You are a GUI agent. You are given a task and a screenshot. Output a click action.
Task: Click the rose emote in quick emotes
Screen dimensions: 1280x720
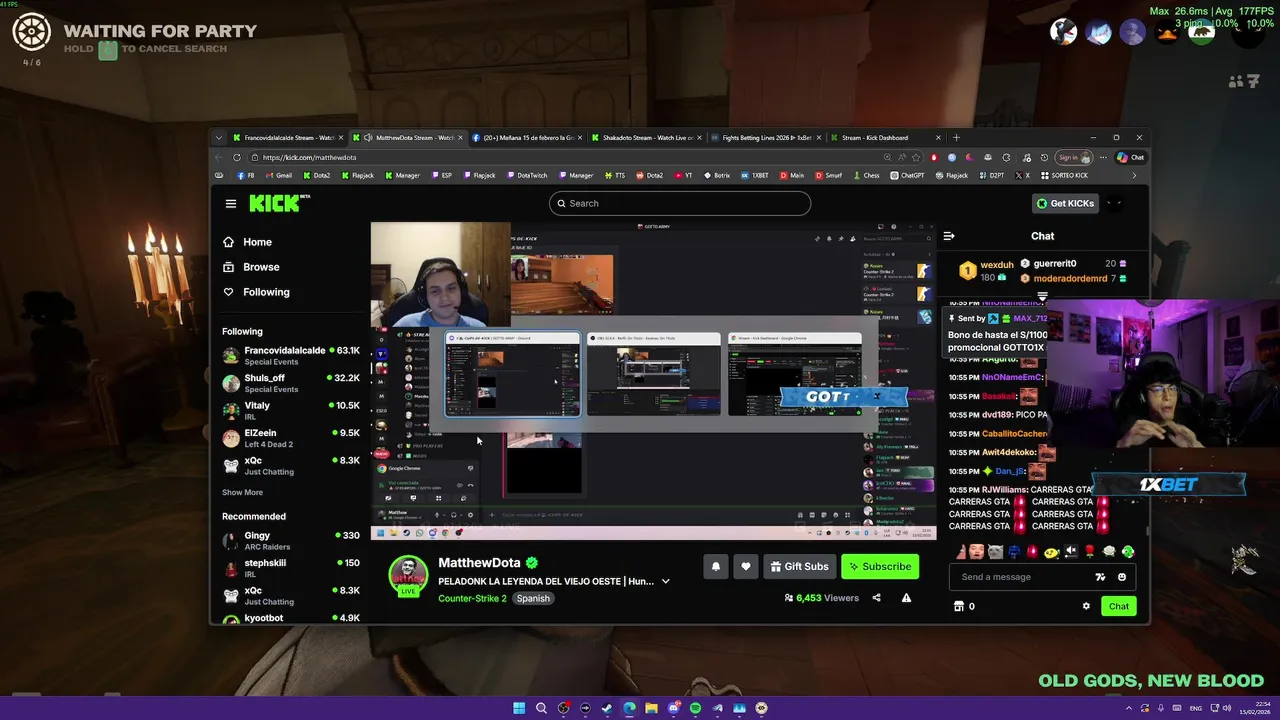[x=1090, y=551]
